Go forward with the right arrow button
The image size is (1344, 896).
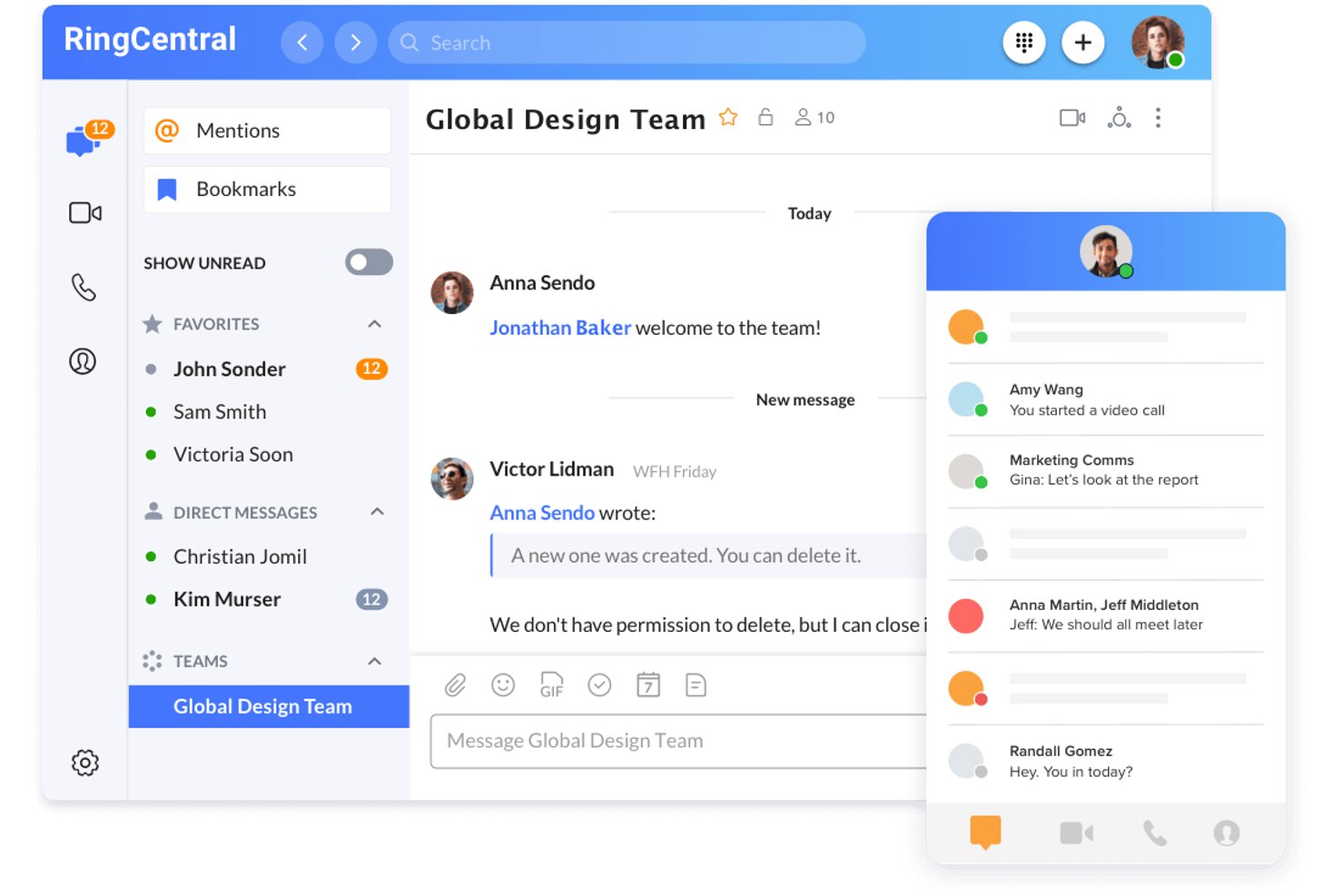tap(356, 43)
